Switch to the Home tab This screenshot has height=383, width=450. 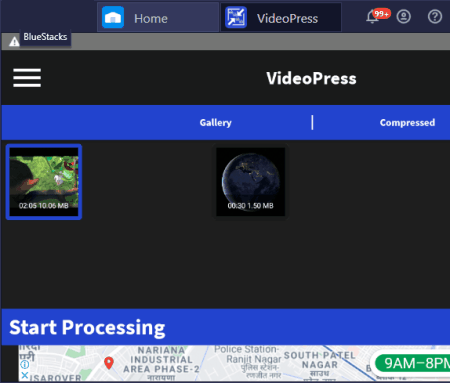(158, 17)
